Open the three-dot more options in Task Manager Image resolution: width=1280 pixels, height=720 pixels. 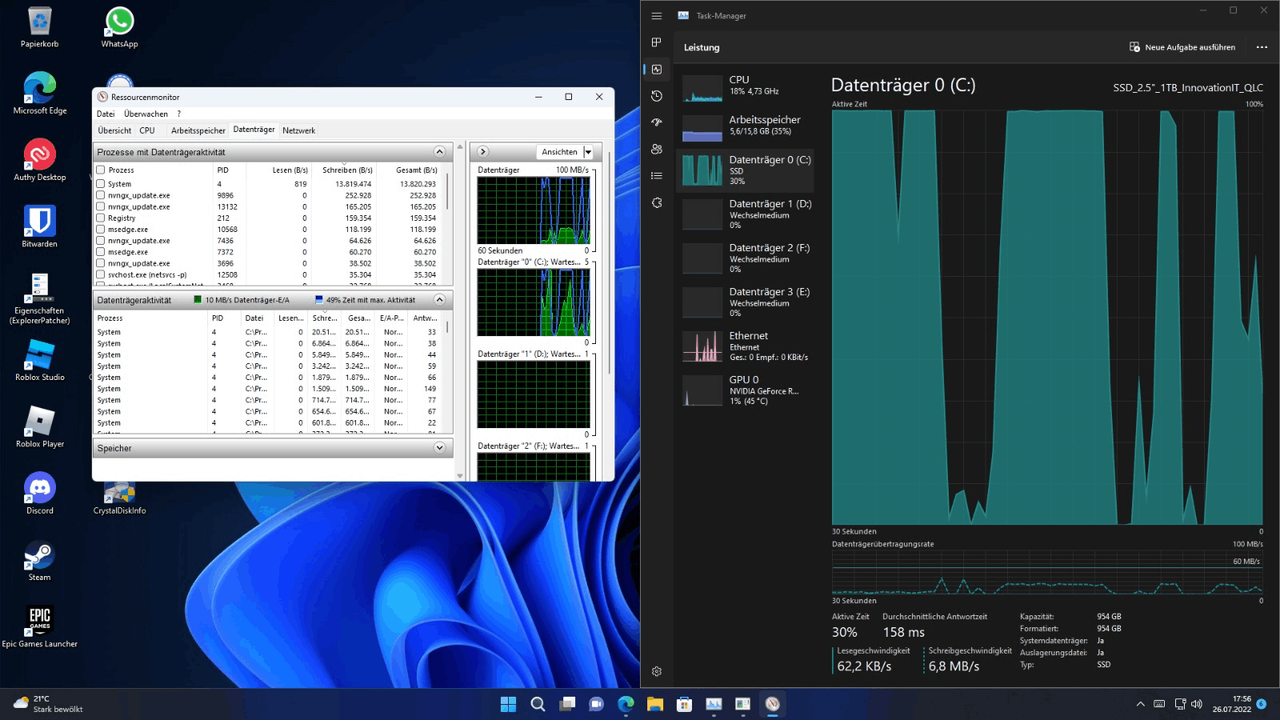pyautogui.click(x=1261, y=47)
